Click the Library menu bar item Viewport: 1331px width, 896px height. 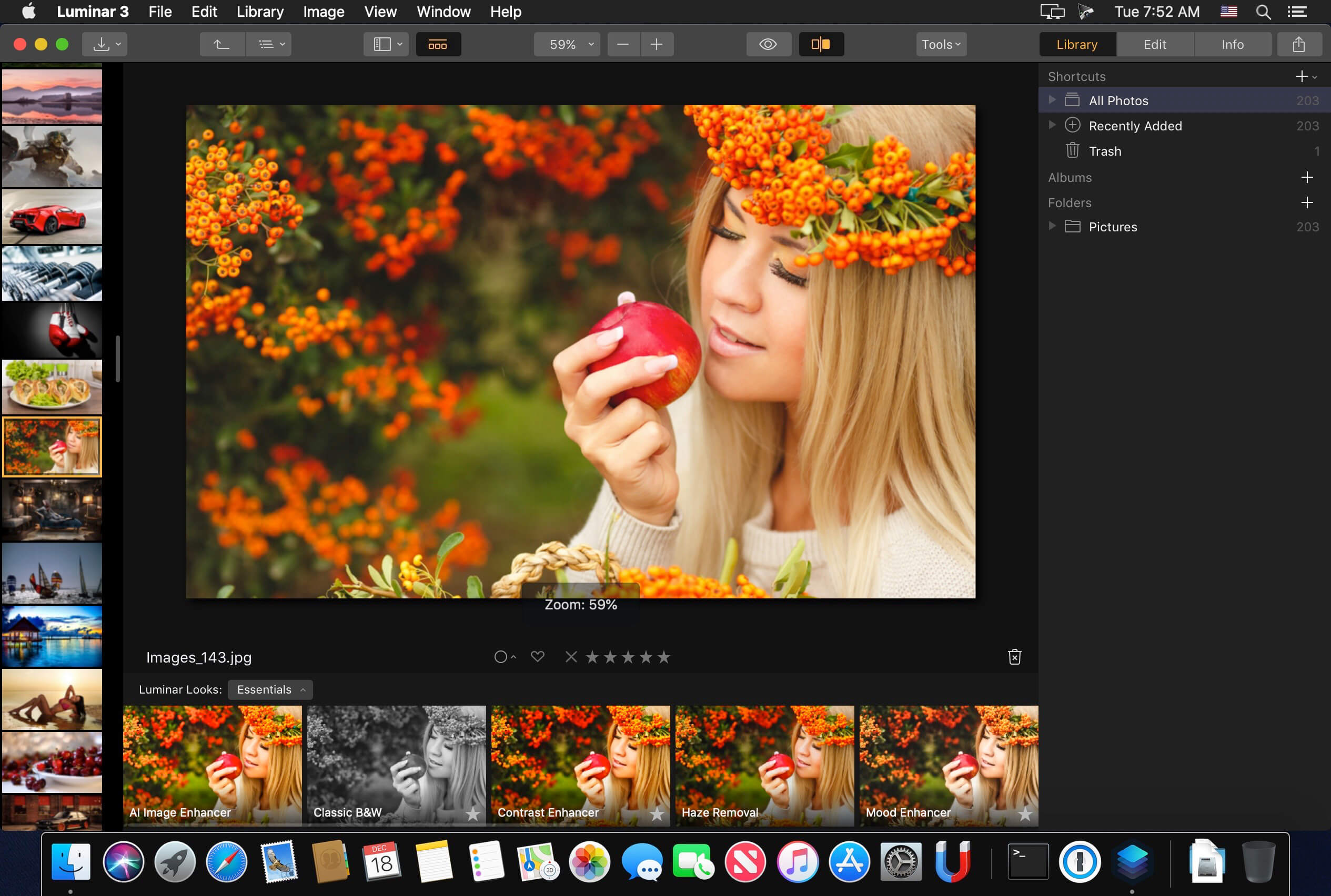pos(258,12)
